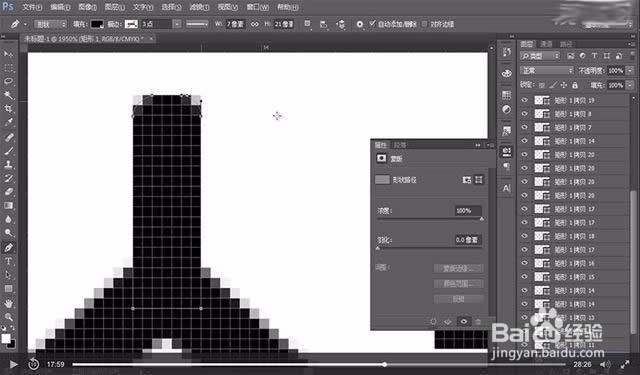Toggle mask visibility eye in Properties
The height and width of the screenshot is (375, 640).
[464, 322]
